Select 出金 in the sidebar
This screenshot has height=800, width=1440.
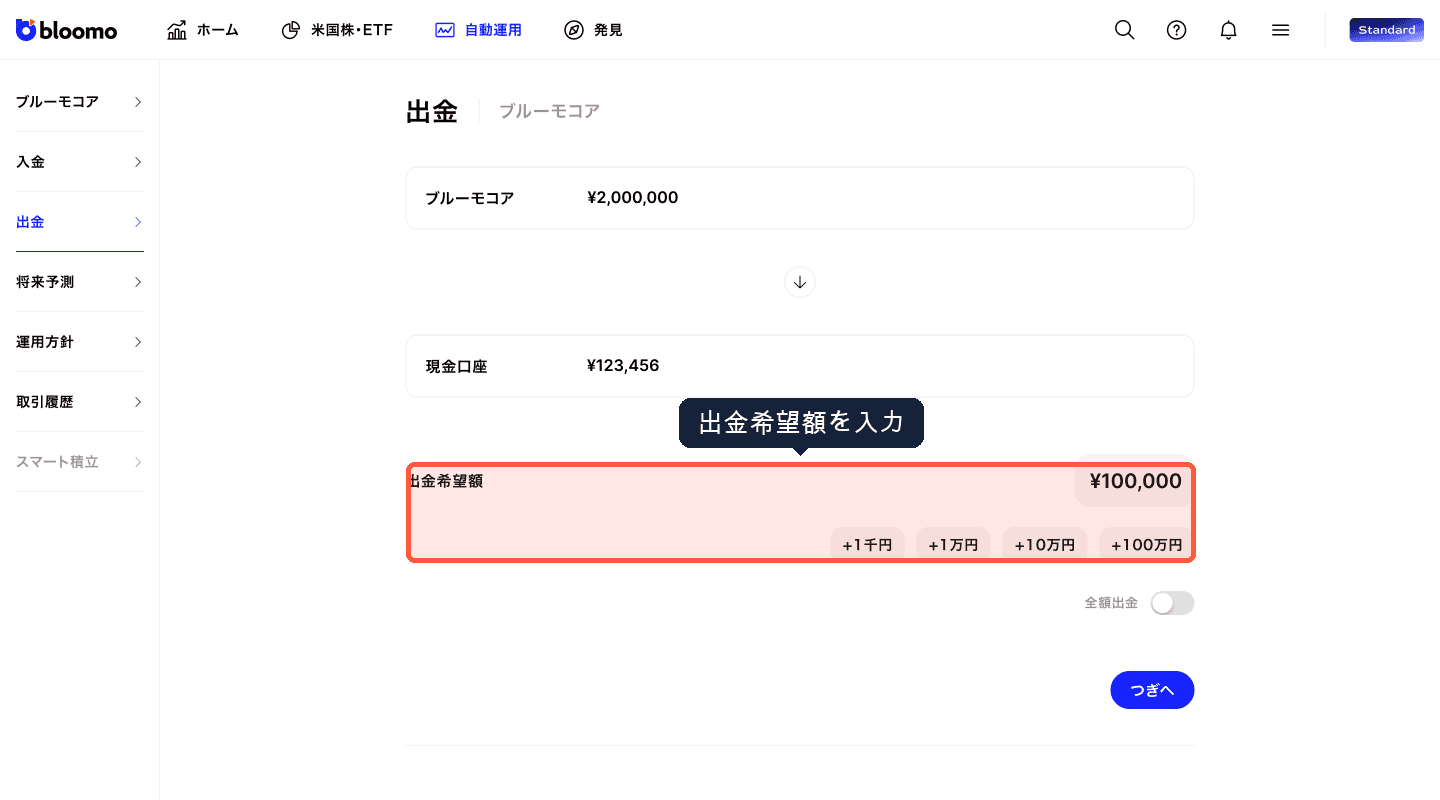click(79, 222)
